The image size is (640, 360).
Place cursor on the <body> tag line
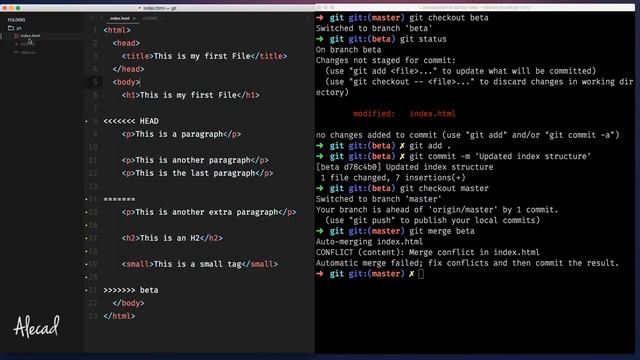coord(126,82)
